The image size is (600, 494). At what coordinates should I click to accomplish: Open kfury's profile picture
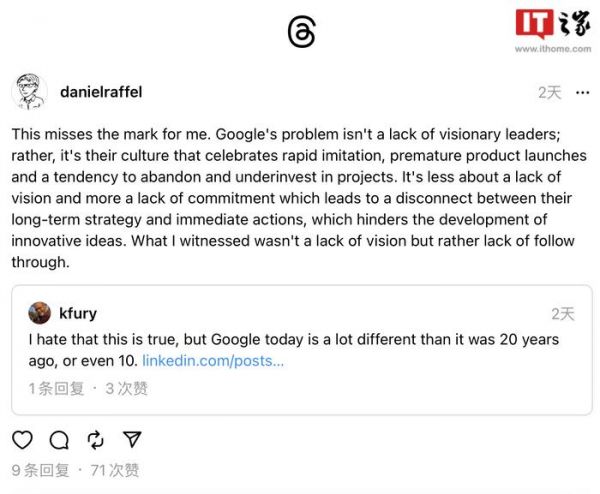39,313
